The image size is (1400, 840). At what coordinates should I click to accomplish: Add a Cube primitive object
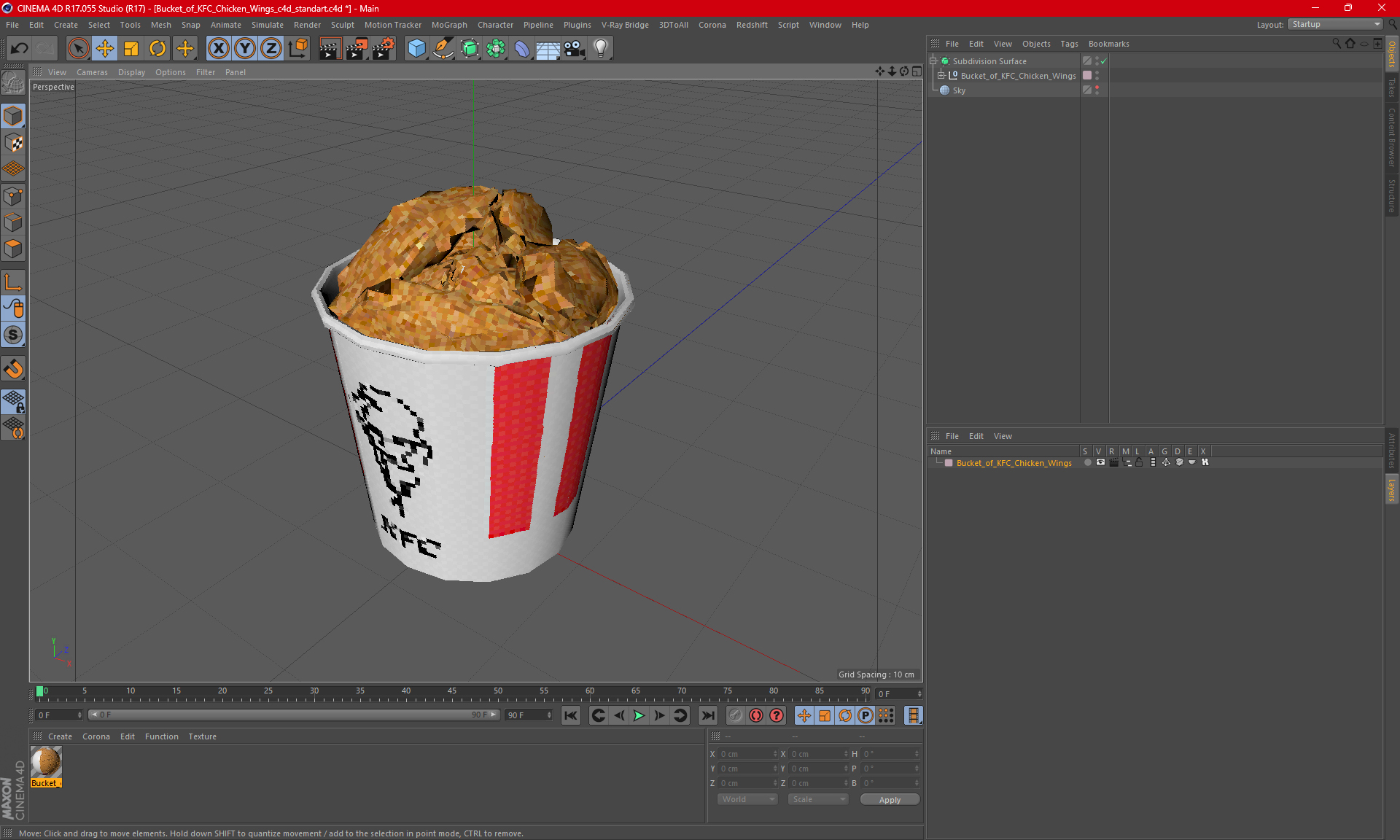pos(416,49)
